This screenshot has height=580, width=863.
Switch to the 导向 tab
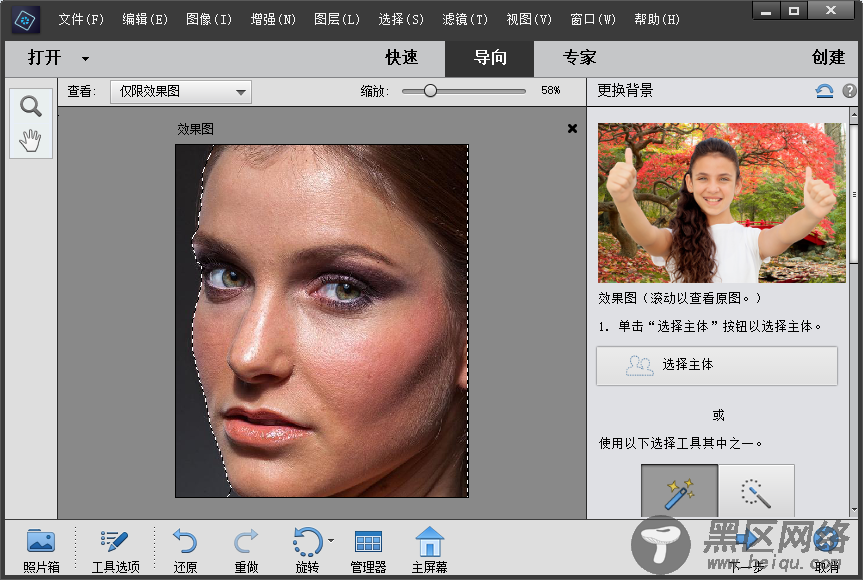pos(489,58)
